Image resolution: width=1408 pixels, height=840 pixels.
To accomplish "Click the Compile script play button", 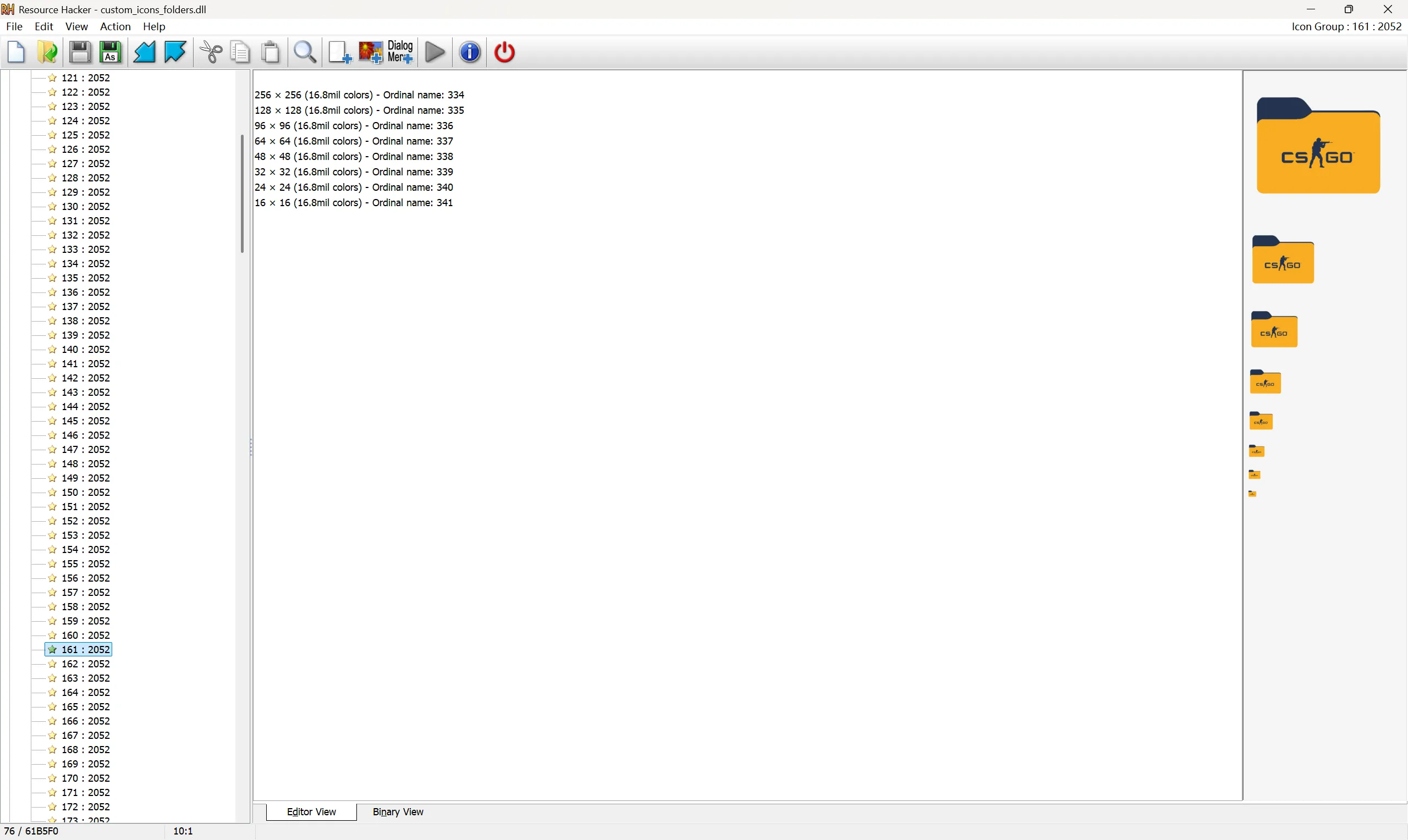I will 435,52.
